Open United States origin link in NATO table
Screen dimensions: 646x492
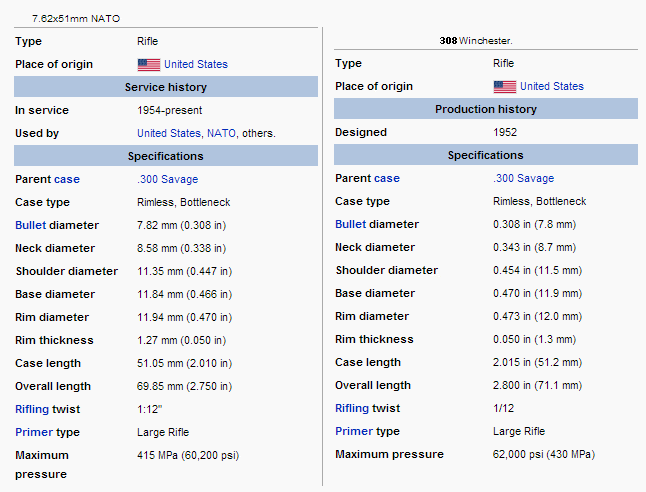tap(196, 64)
